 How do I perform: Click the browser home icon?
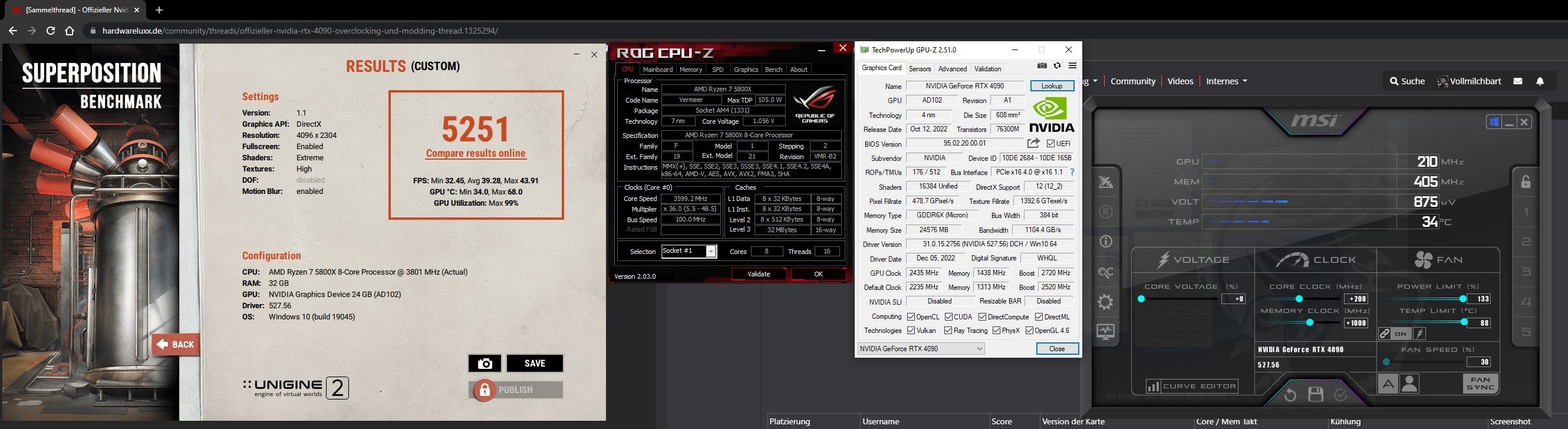click(x=70, y=31)
